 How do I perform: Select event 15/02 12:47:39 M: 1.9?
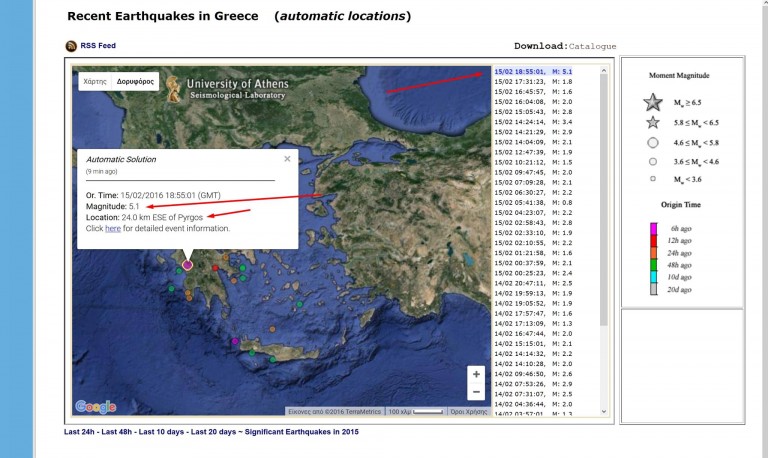pos(533,152)
